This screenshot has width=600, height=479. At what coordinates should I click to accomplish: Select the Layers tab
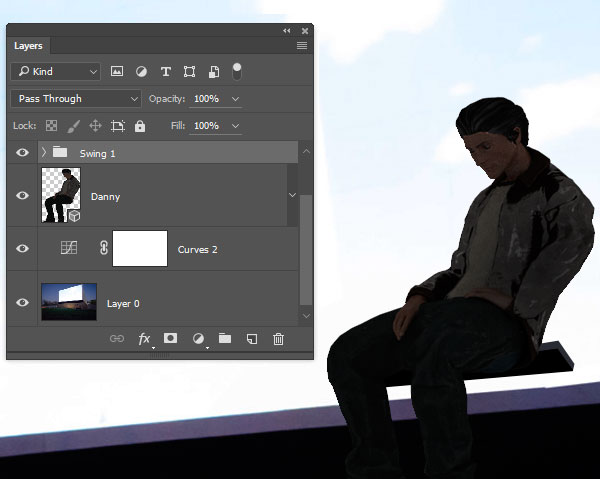click(x=28, y=46)
